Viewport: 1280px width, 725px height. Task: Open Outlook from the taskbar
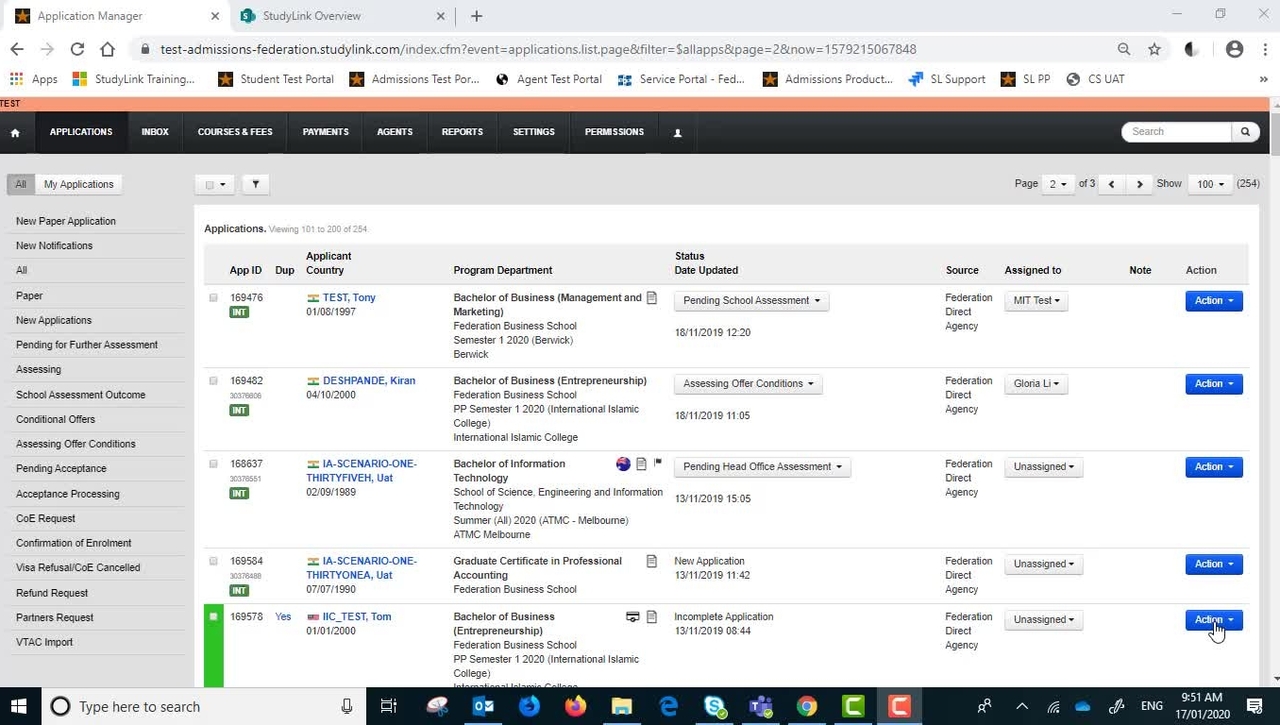click(x=483, y=707)
